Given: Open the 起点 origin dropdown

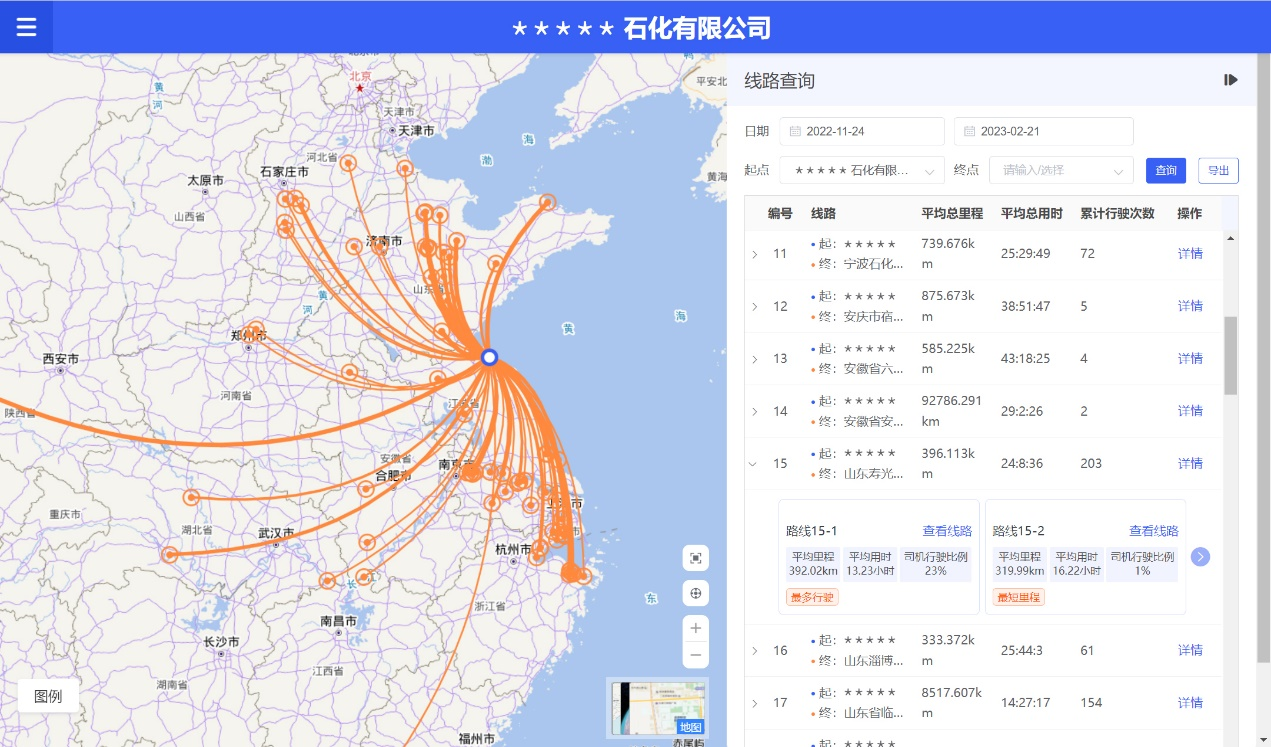Looking at the screenshot, I should (x=862, y=170).
